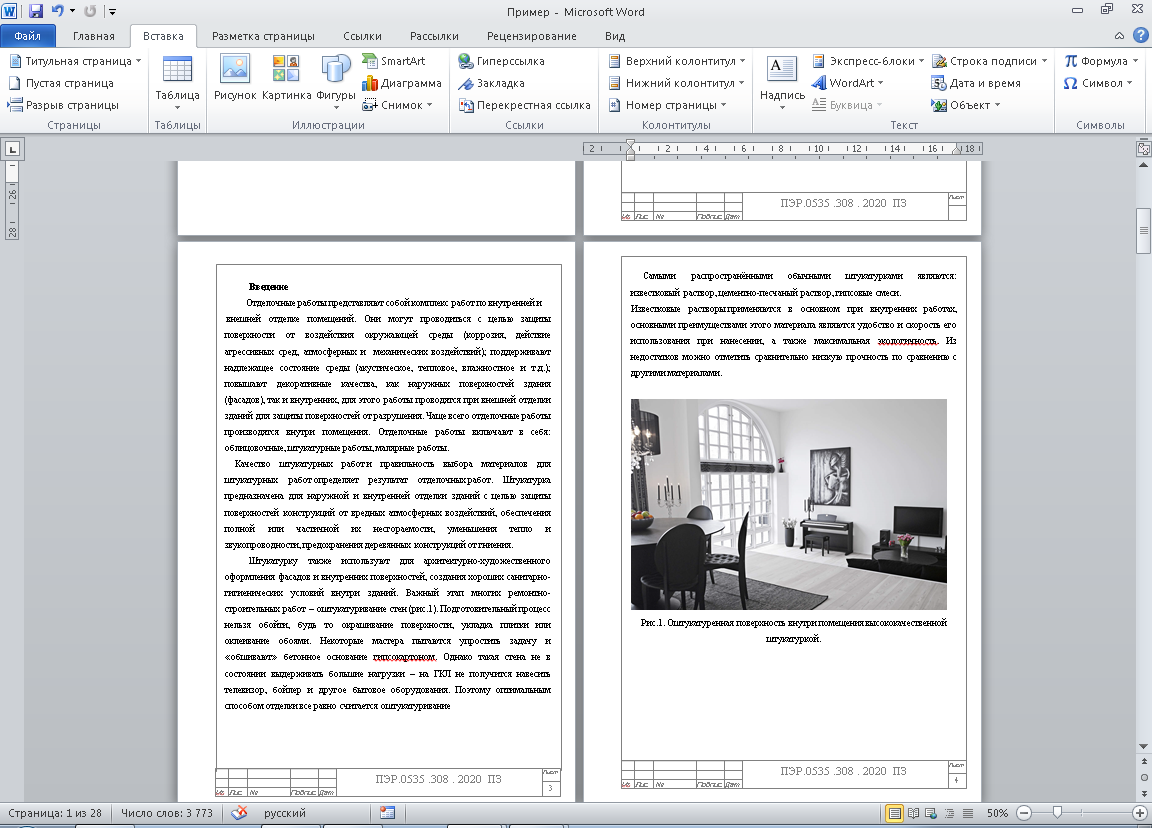This screenshot has width=1152, height=828.
Task: Open the Снимок screenshot dropdown
Action: point(397,105)
